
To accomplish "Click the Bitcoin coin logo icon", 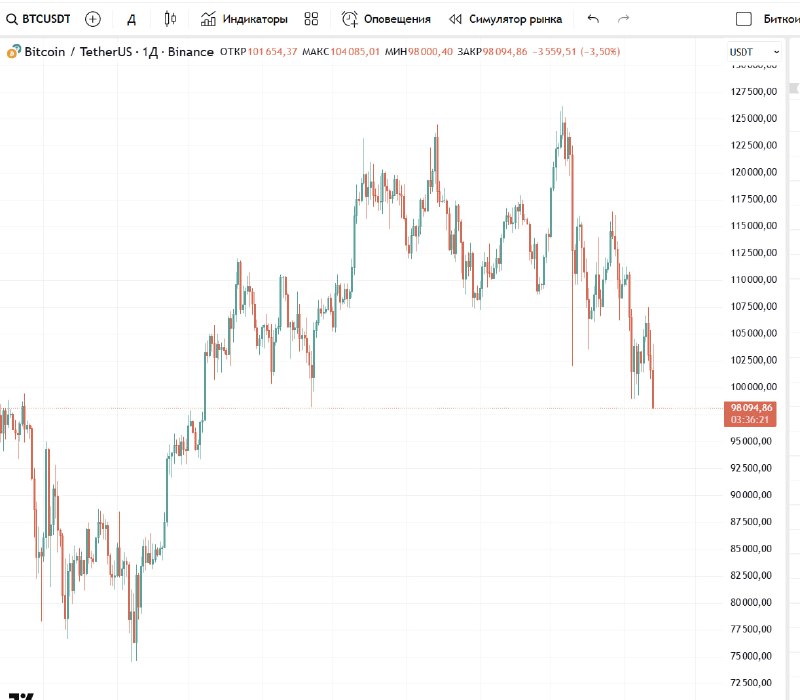I will coord(13,51).
